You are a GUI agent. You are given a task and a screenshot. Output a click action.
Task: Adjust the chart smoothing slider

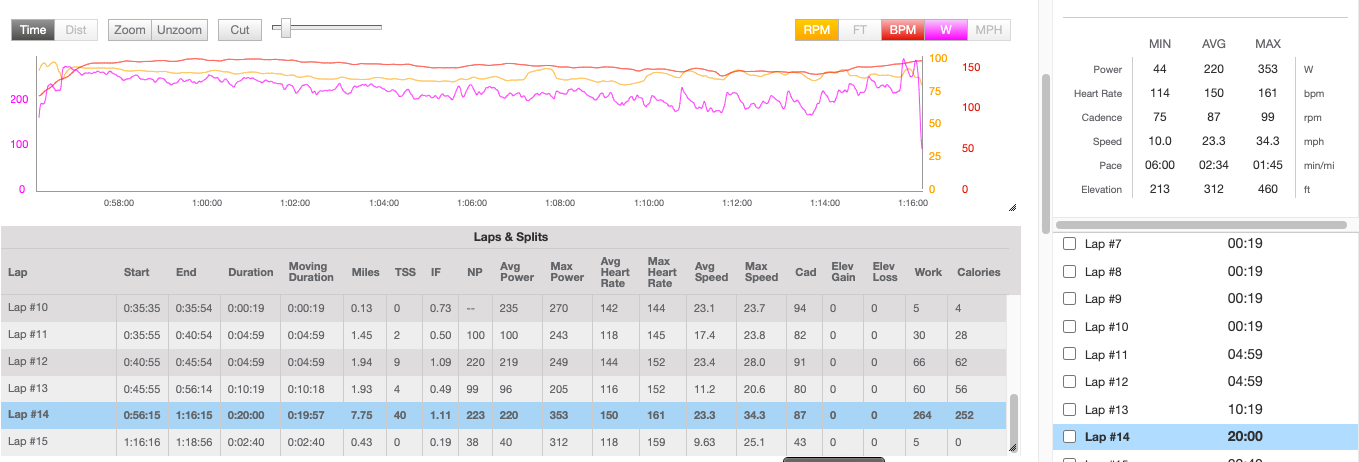tap(286, 28)
